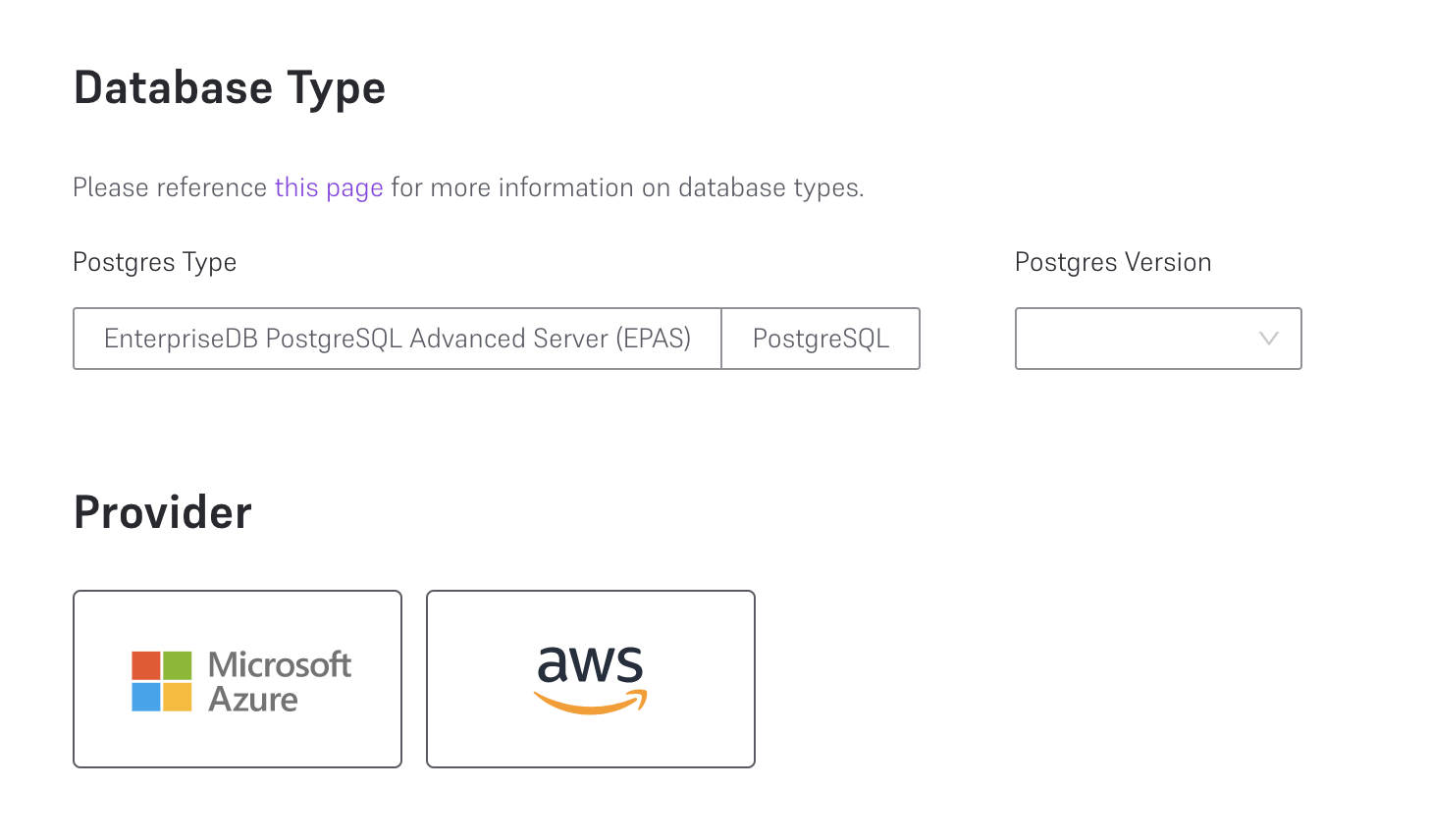This screenshot has width=1431, height=840.
Task: Click the 'for more information on database types' text
Action: point(627,187)
